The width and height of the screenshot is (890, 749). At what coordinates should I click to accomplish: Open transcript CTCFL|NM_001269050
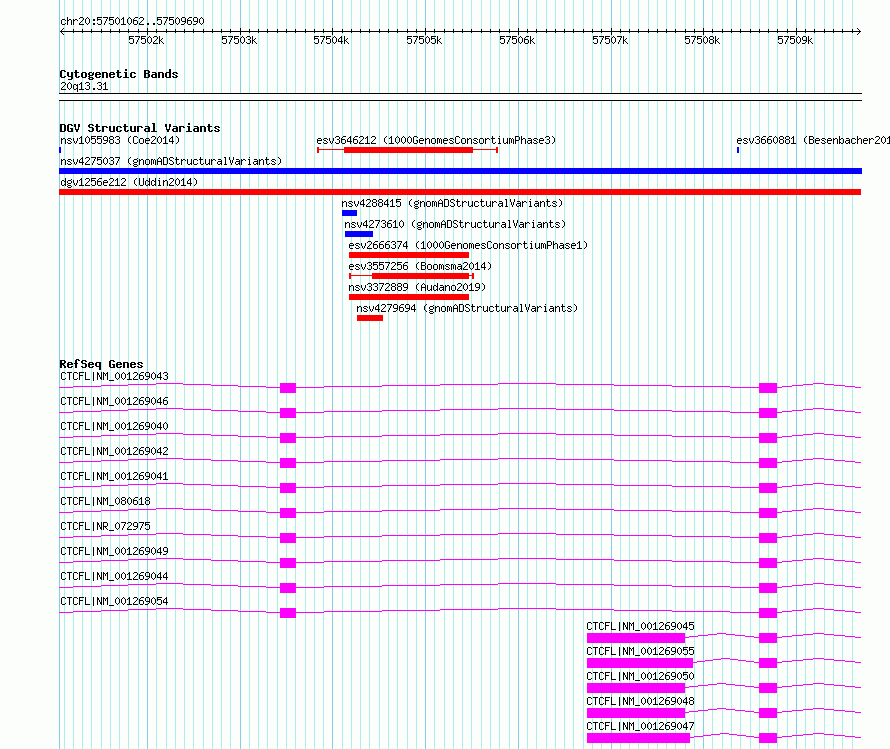pos(640,676)
